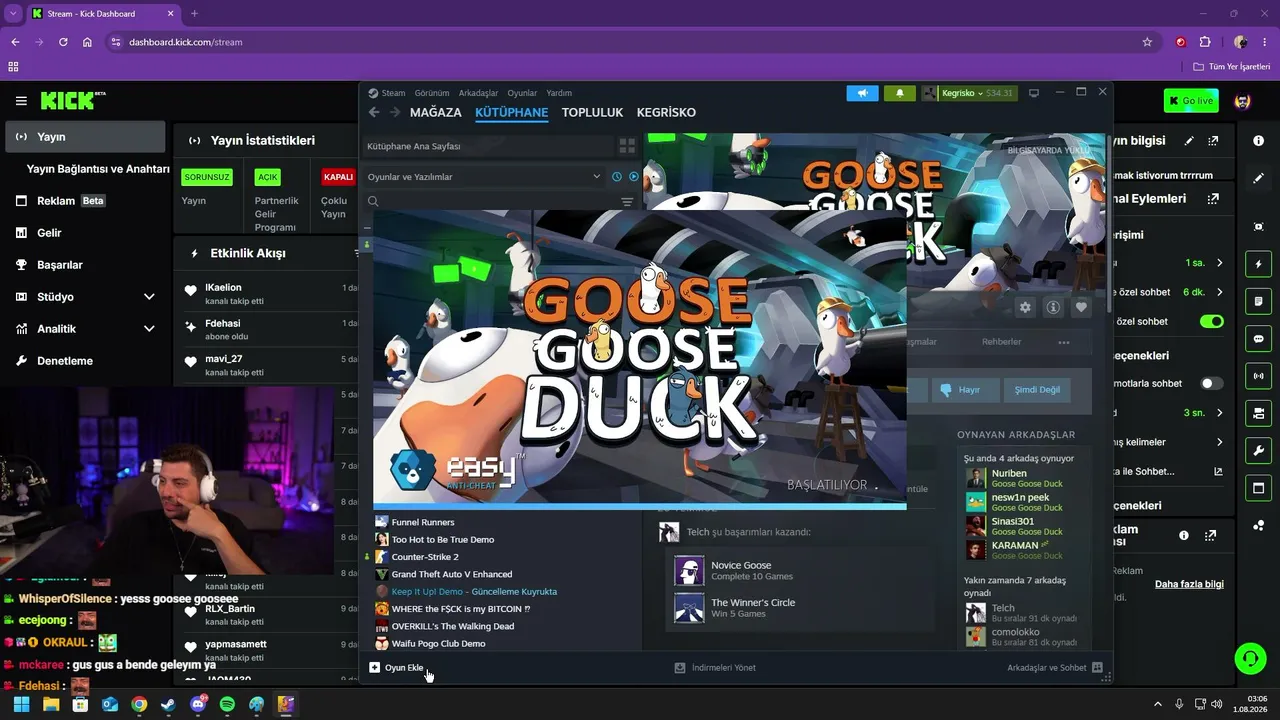Open İndirmeleri Yönet in Steam
The height and width of the screenshot is (720, 1280).
pyautogui.click(x=715, y=667)
